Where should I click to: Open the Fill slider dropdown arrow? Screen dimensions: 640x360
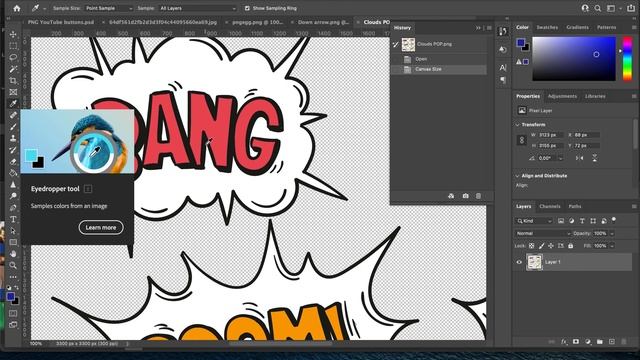point(612,246)
